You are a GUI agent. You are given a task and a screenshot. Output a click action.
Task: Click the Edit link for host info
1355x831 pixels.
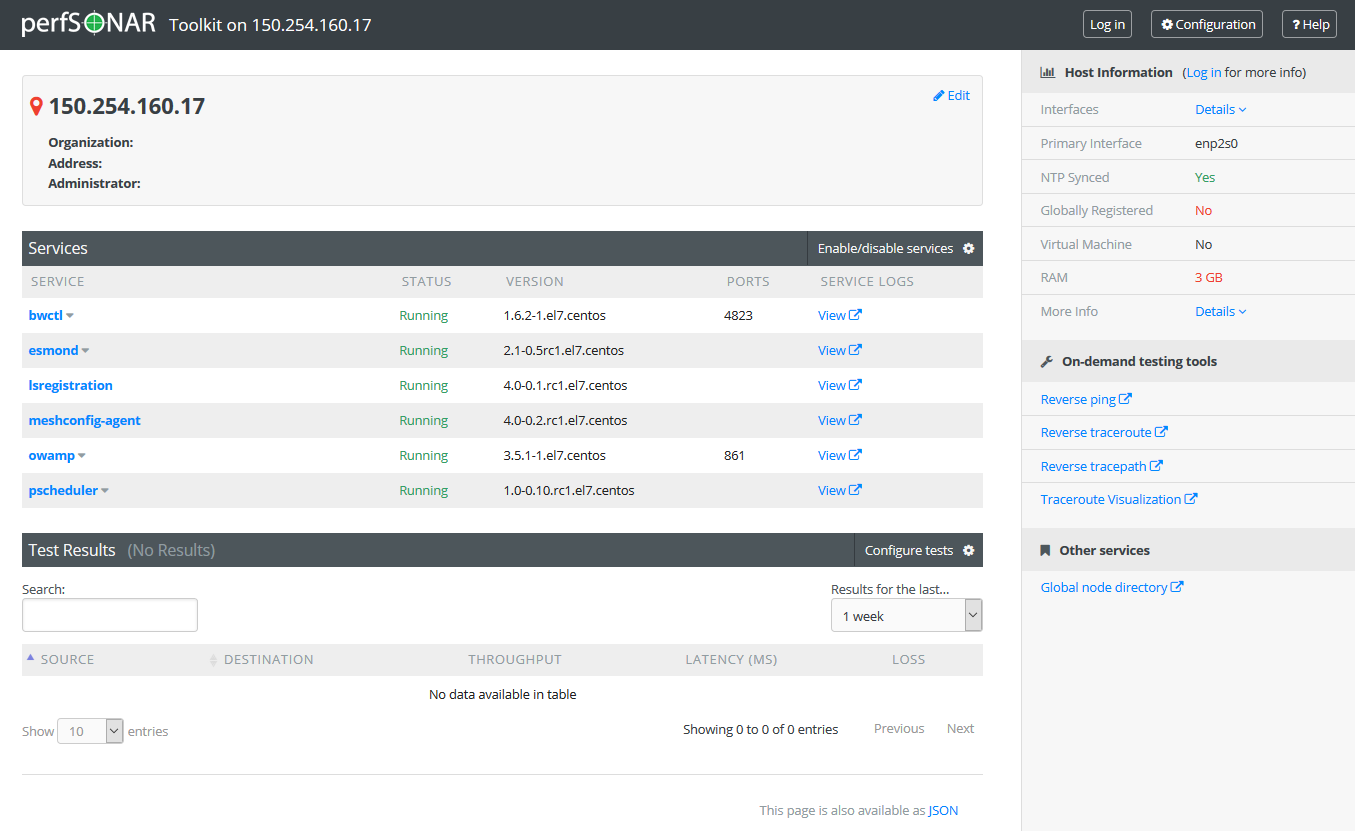(x=951, y=95)
